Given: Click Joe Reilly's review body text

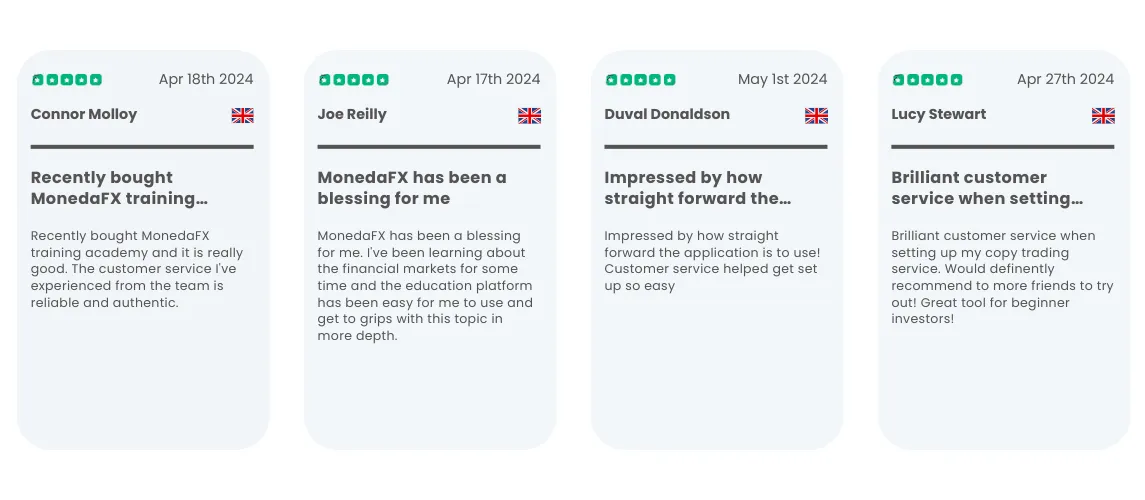Looking at the screenshot, I should point(426,285).
